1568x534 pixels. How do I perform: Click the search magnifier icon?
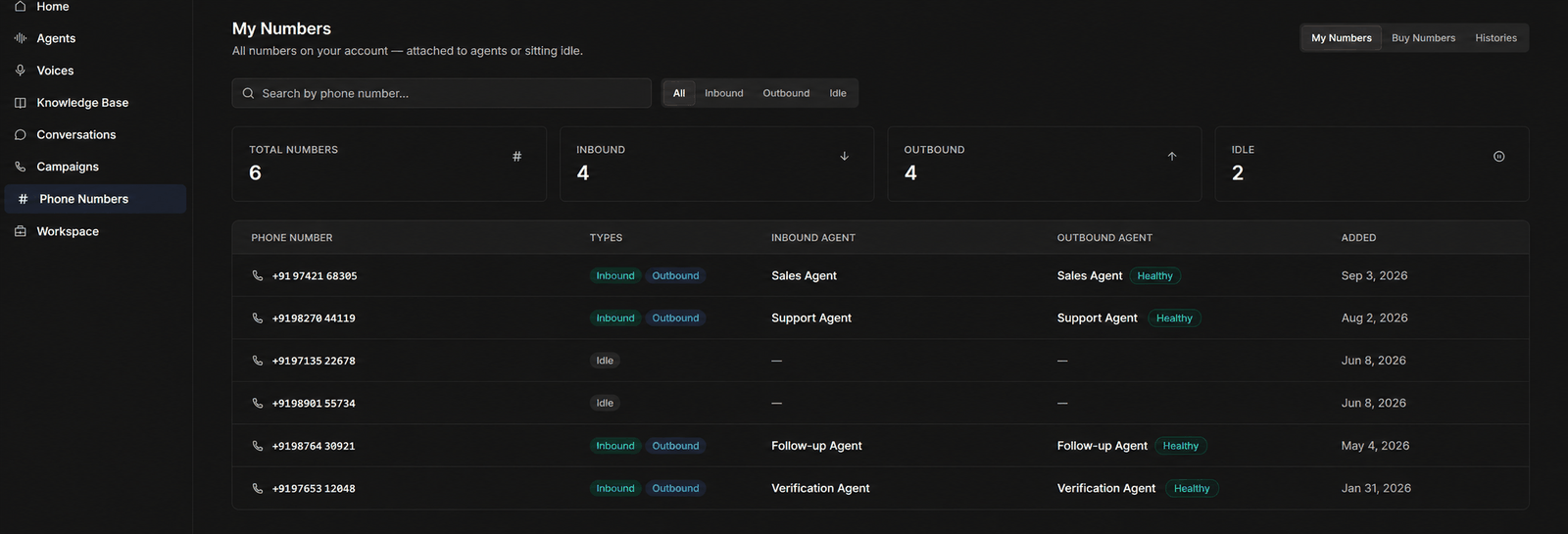pyautogui.click(x=248, y=93)
